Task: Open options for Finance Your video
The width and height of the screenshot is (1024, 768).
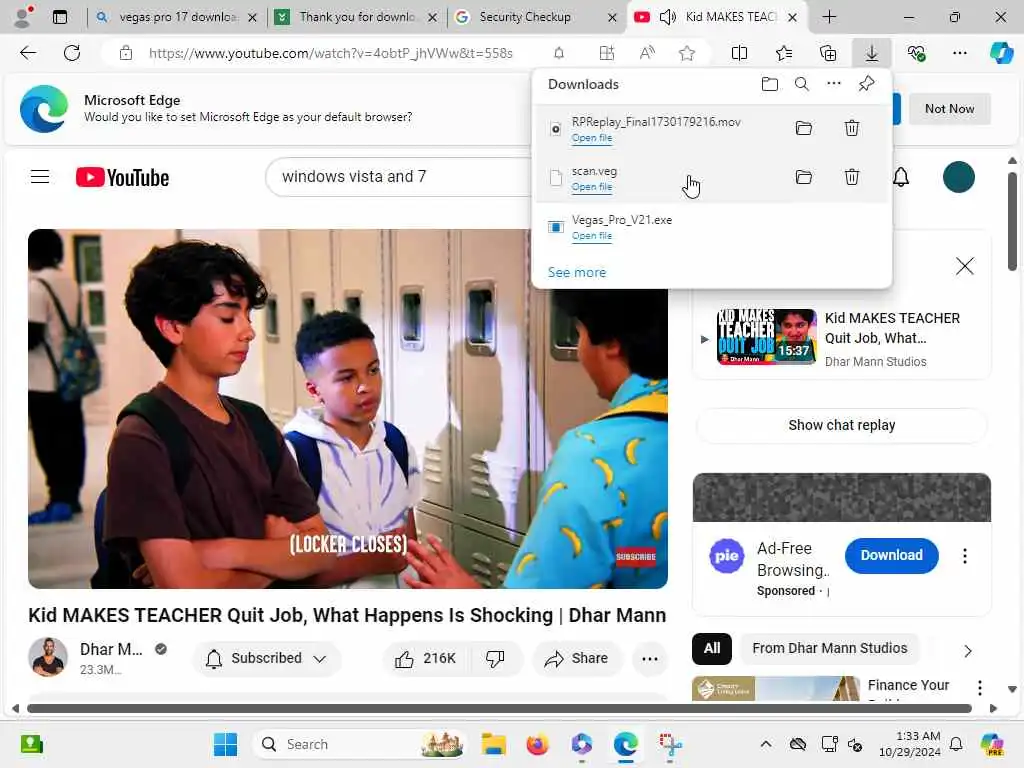Action: (980, 688)
